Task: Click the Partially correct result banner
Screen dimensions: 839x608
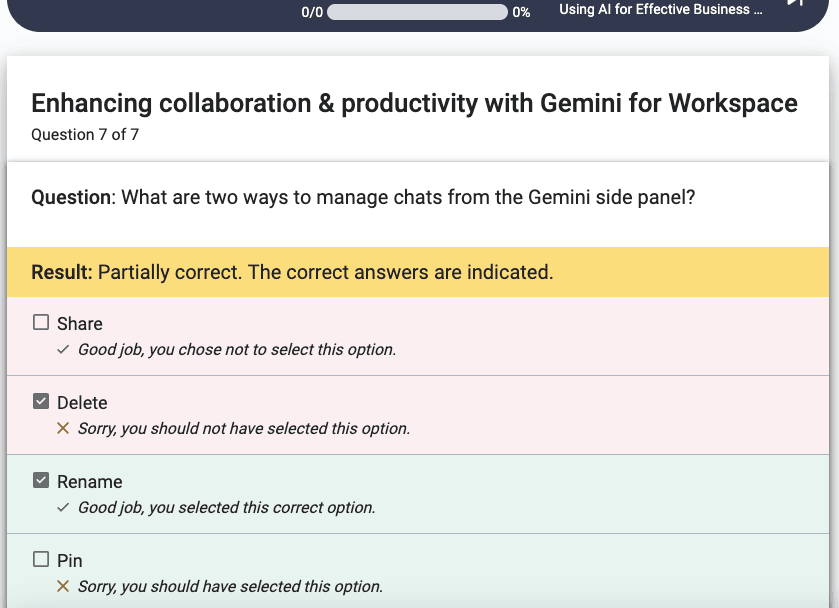Action: [418, 272]
